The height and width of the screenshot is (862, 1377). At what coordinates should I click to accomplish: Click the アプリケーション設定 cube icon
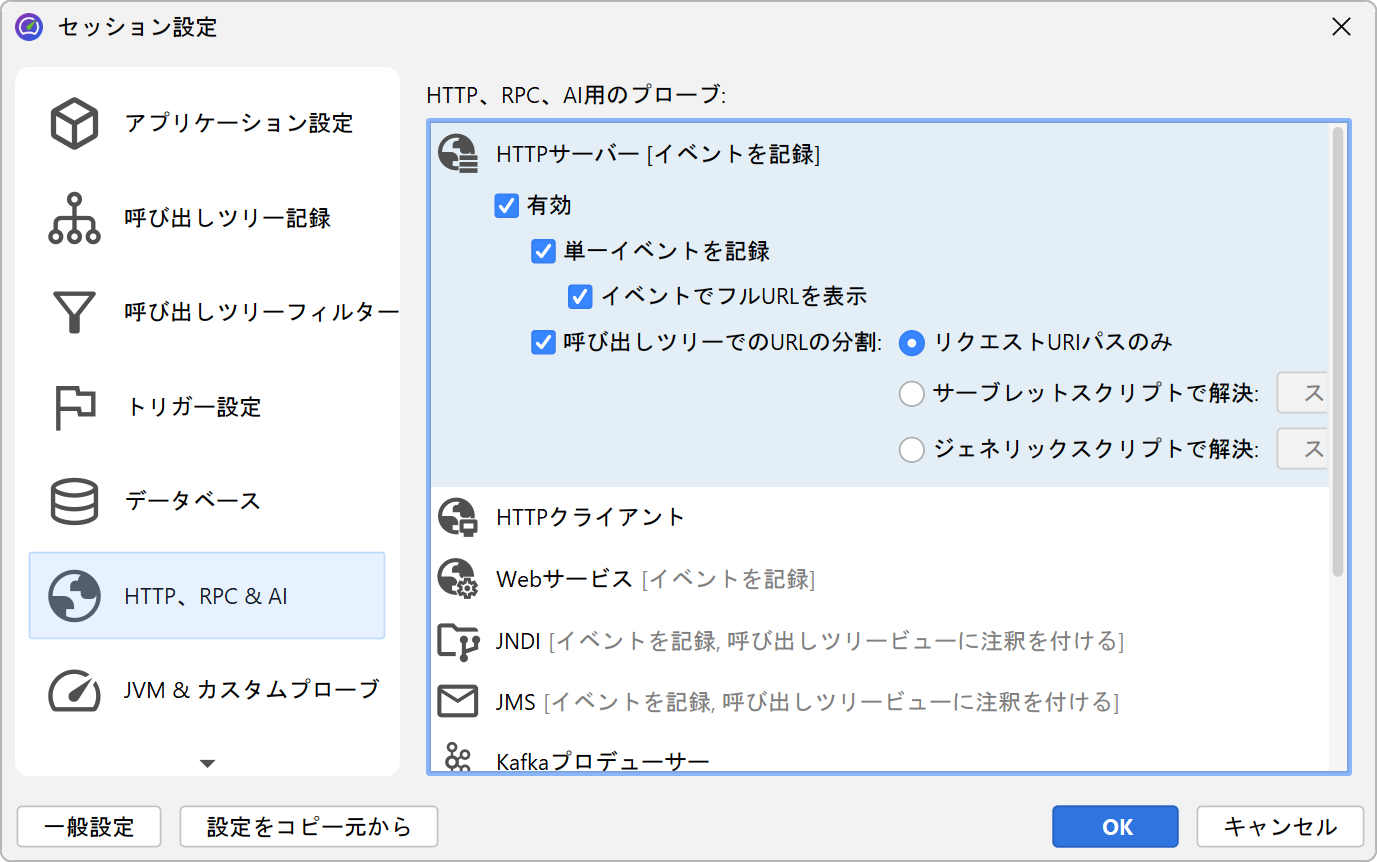point(74,124)
